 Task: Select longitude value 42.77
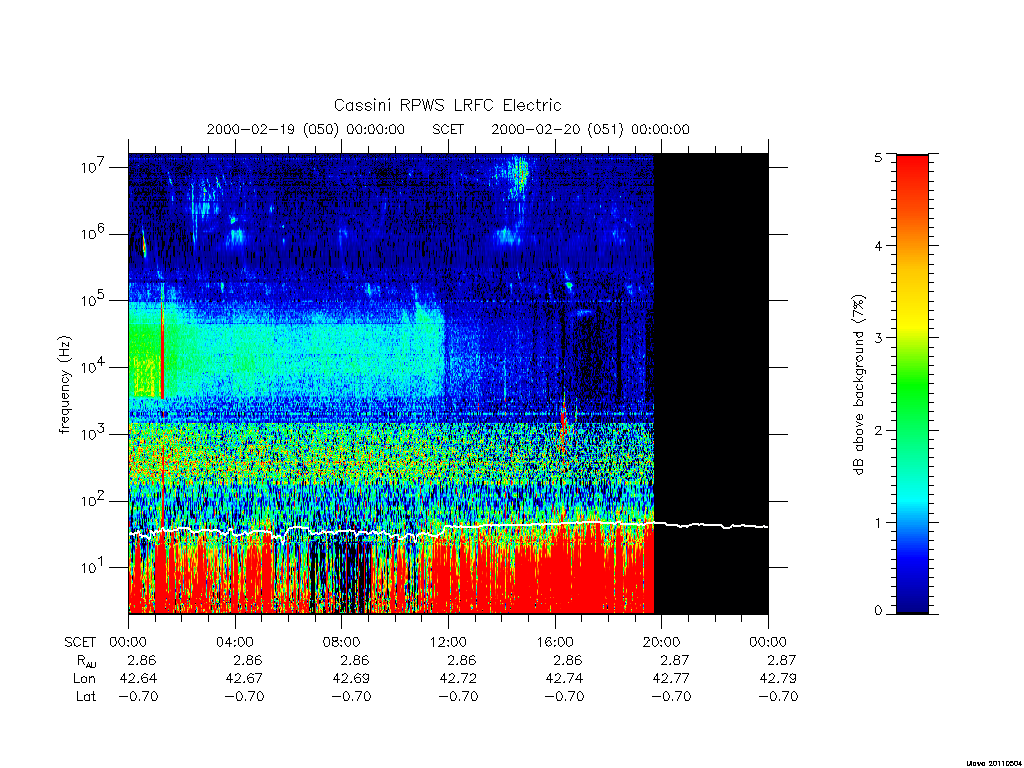coord(671,679)
